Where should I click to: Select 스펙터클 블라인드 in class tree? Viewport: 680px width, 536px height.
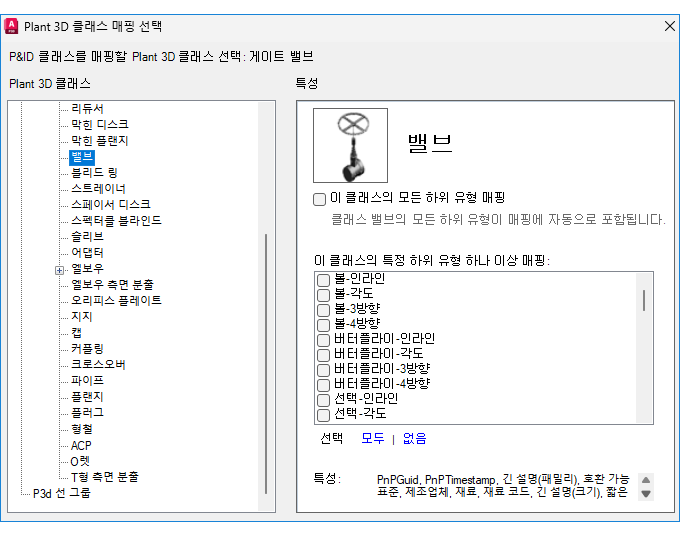(116, 220)
